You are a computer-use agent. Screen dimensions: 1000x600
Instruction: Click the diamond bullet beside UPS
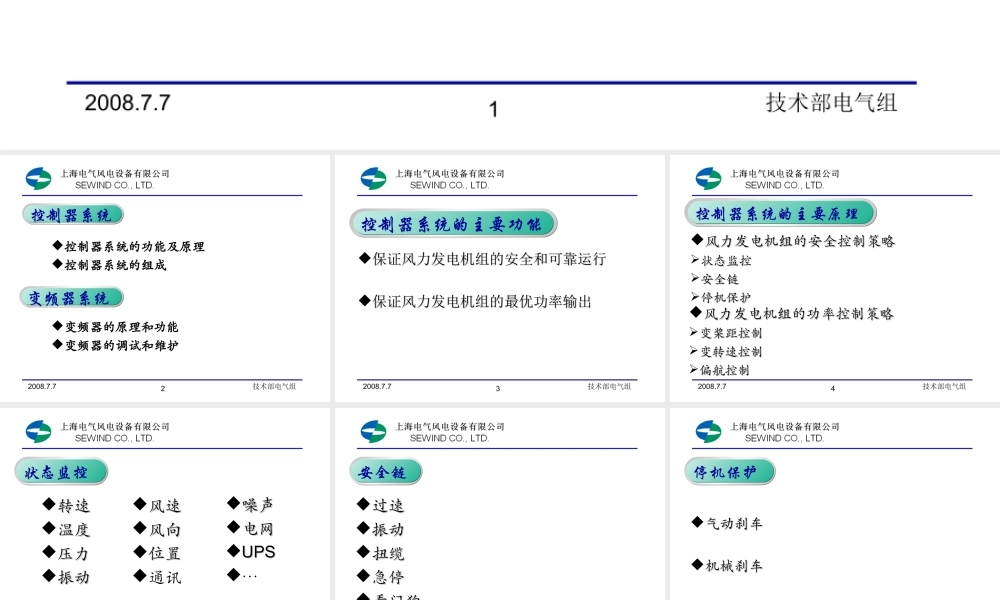tap(233, 551)
